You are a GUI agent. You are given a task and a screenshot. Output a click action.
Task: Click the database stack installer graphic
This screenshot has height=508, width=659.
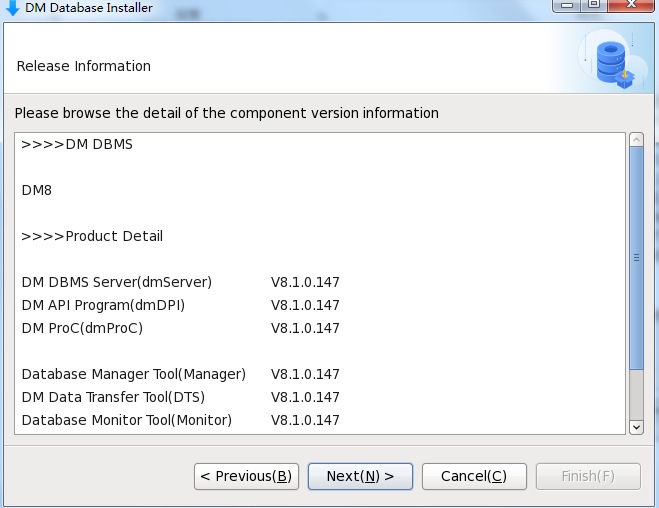[610, 60]
